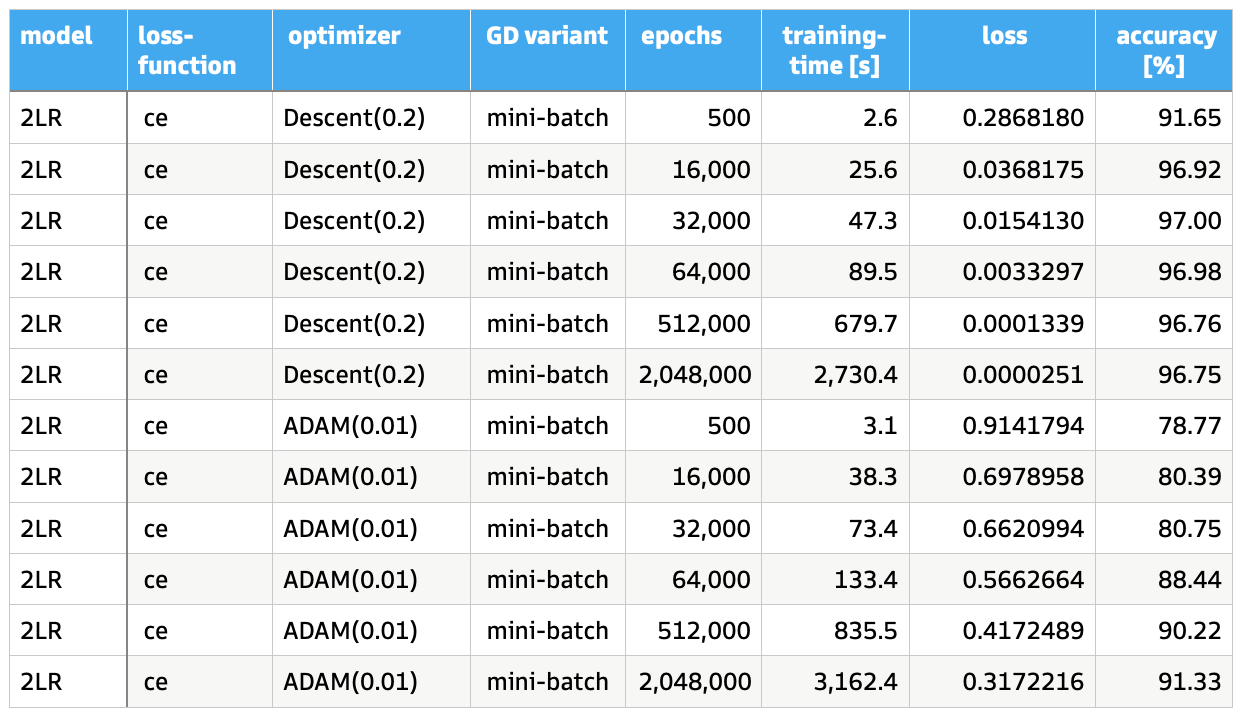Viewport: 1248px width, 720px height.
Task: Click the 'epochs' column header
Action: point(681,37)
